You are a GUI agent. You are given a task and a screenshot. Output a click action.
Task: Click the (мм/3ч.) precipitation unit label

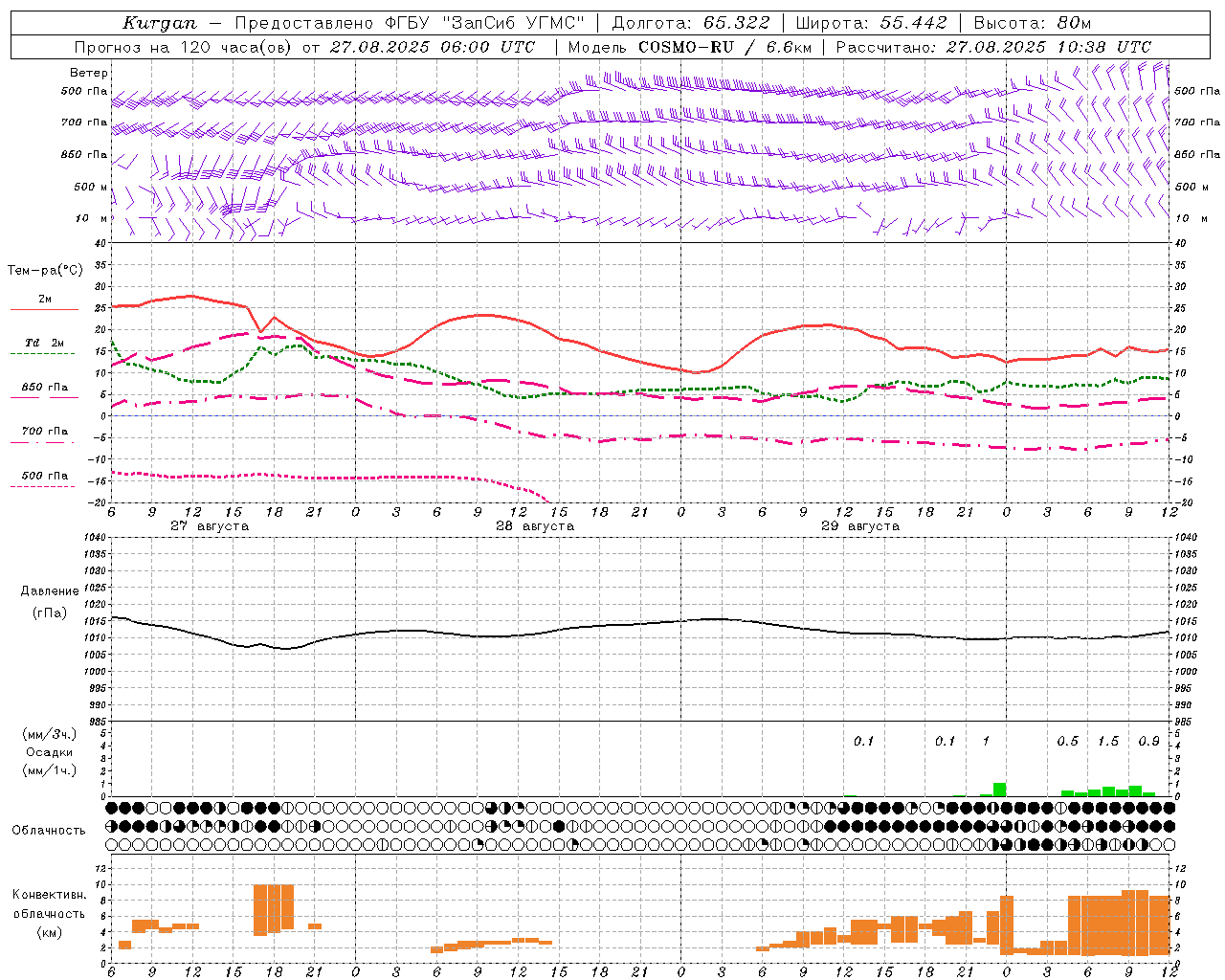[x=50, y=734]
